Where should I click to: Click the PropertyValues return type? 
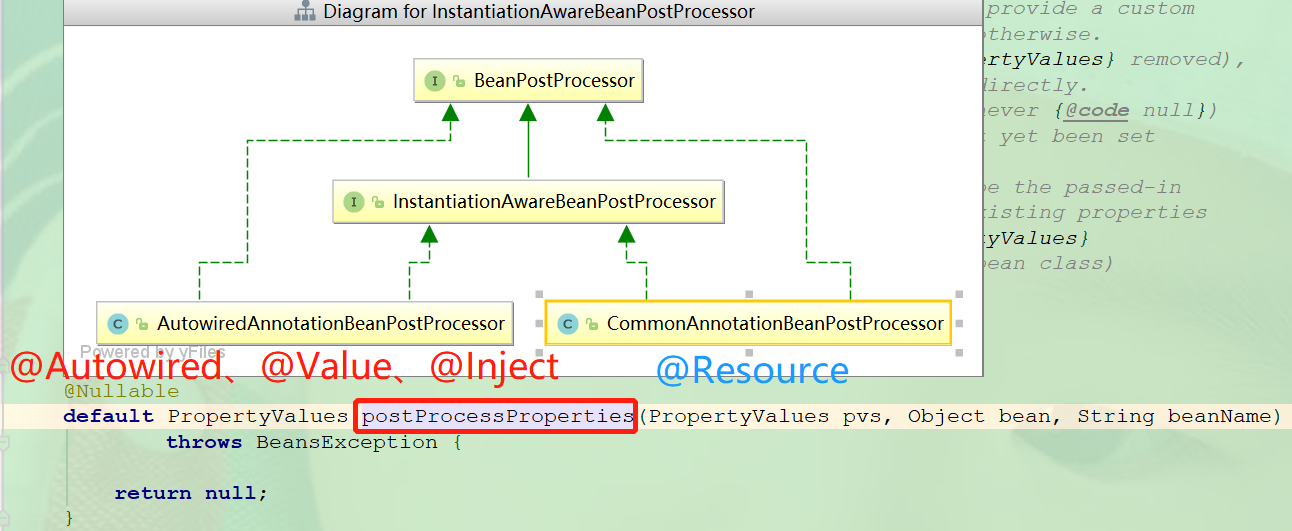(x=258, y=416)
